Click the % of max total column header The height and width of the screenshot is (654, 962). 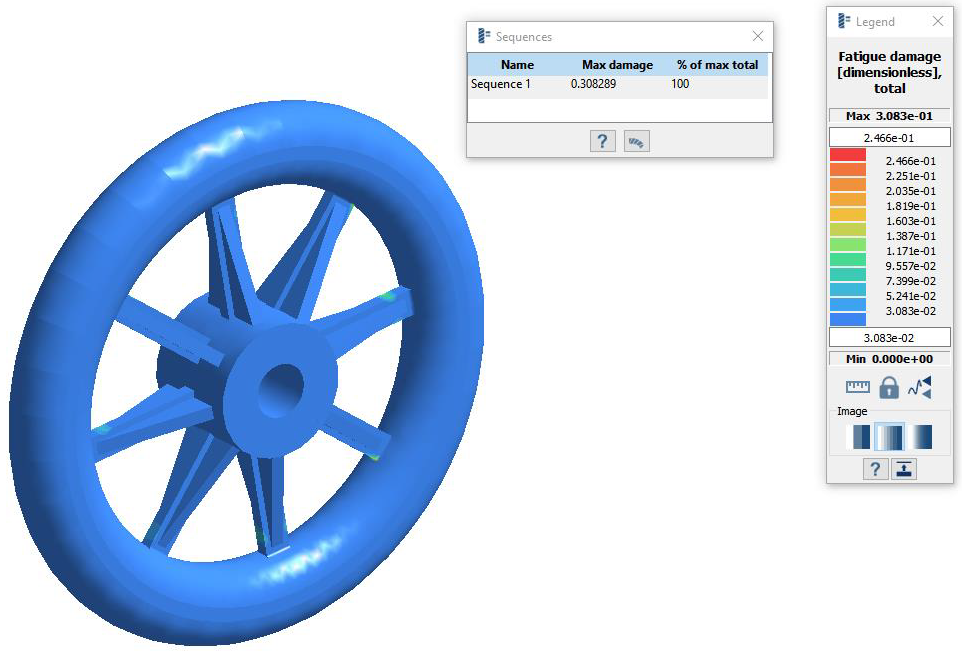(x=717, y=65)
